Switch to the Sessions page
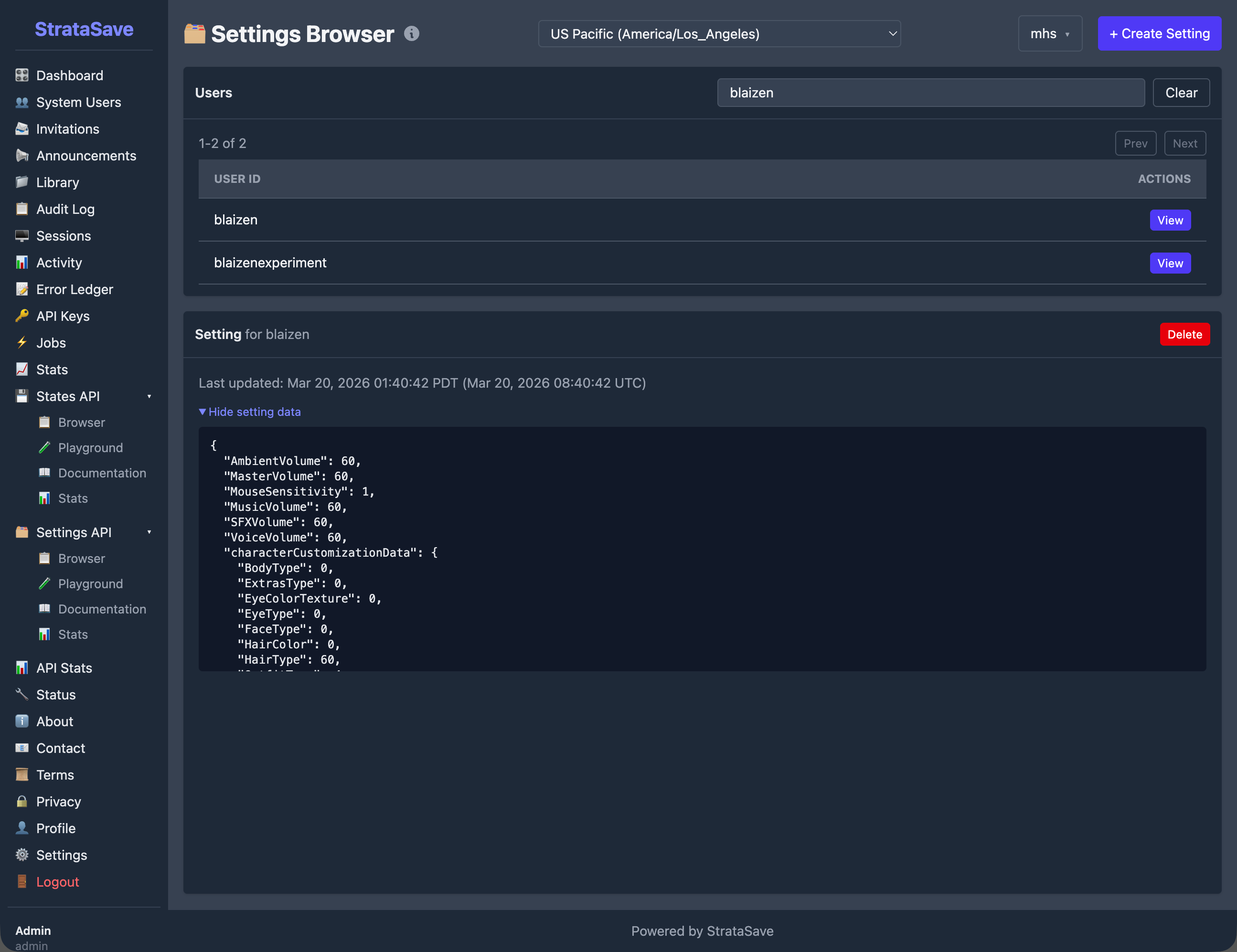 pos(63,235)
